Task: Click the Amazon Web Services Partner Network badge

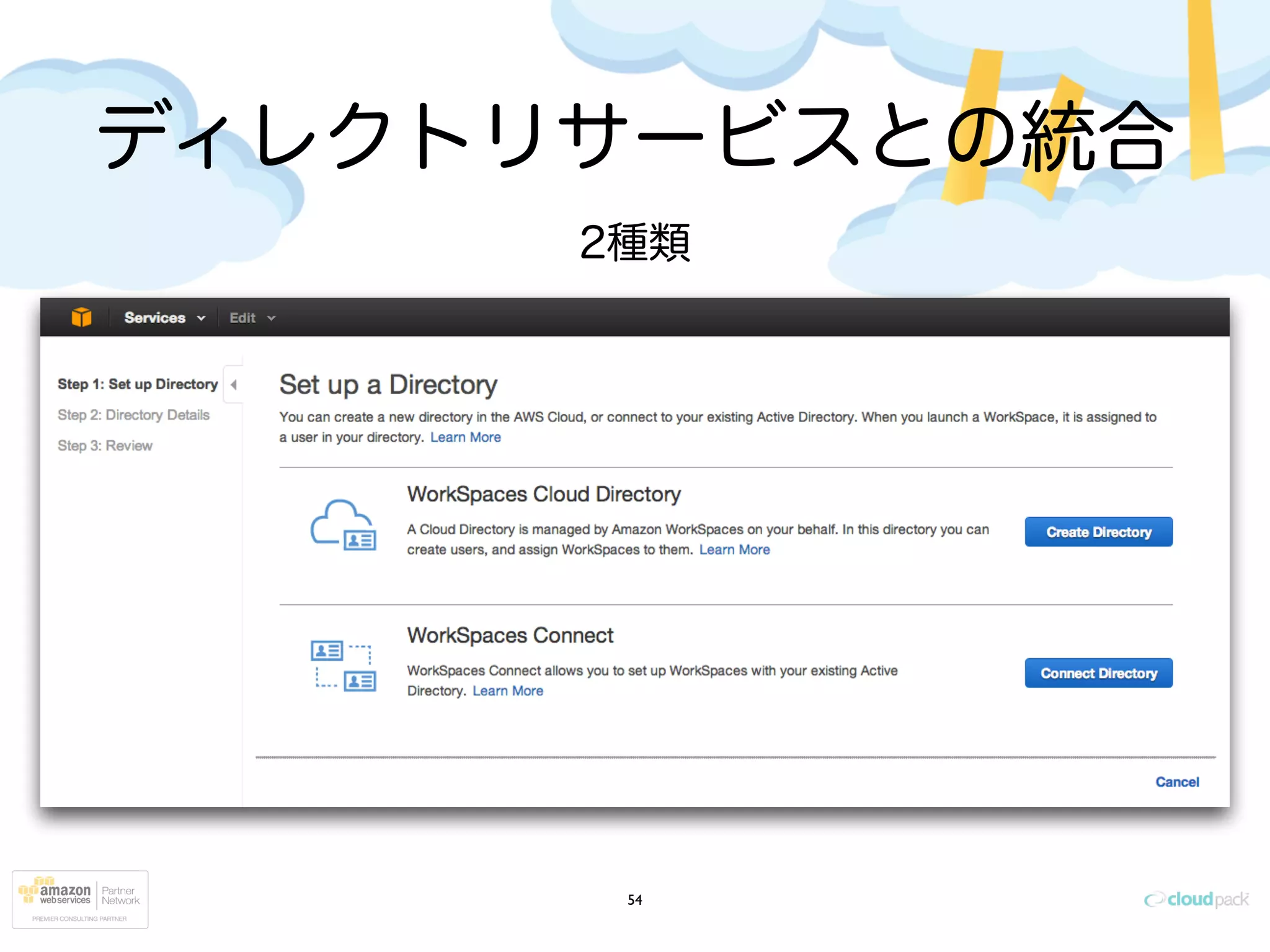Action: 80,899
